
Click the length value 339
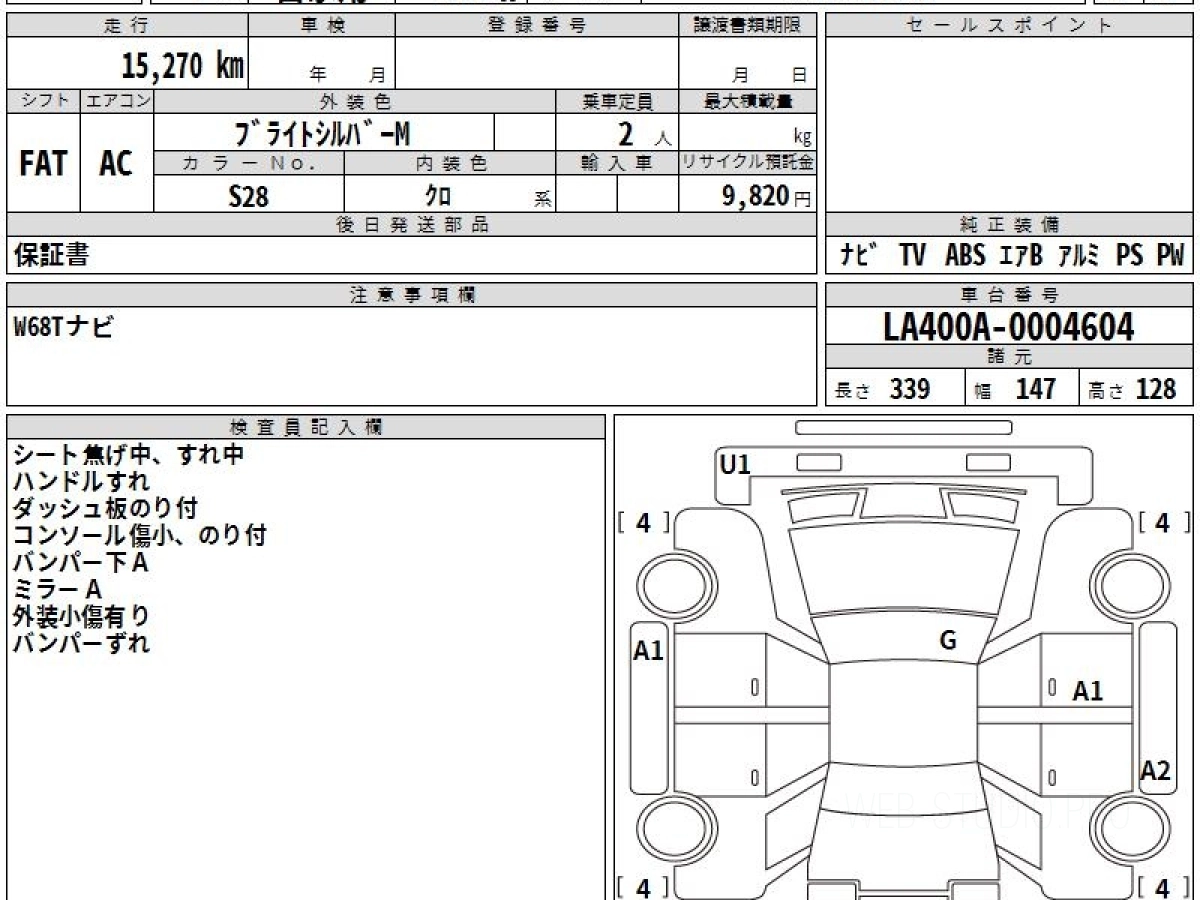coord(910,389)
